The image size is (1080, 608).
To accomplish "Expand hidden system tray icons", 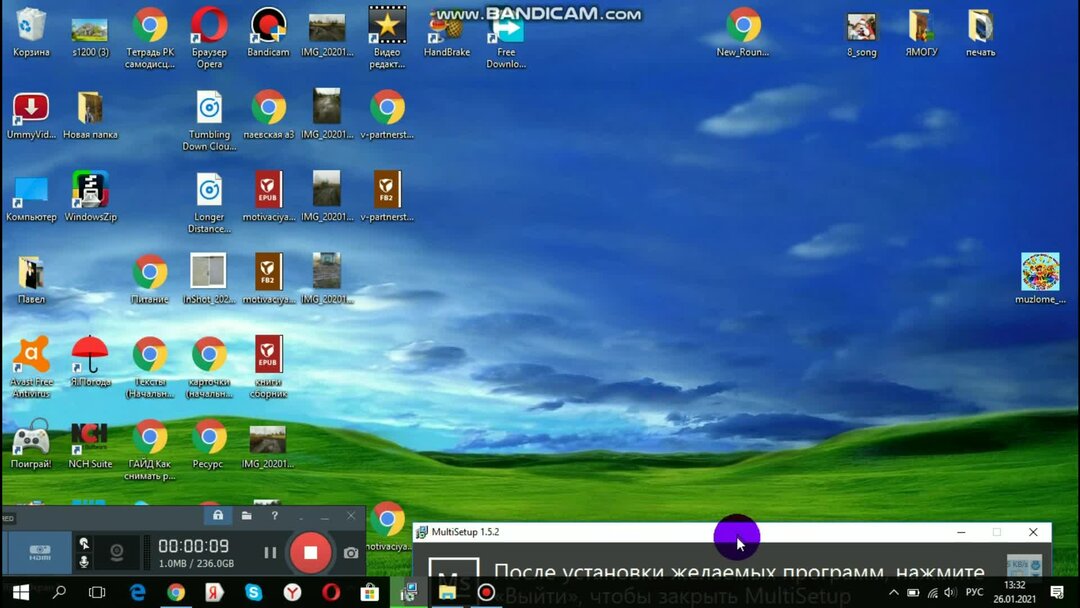I will click(x=893, y=592).
